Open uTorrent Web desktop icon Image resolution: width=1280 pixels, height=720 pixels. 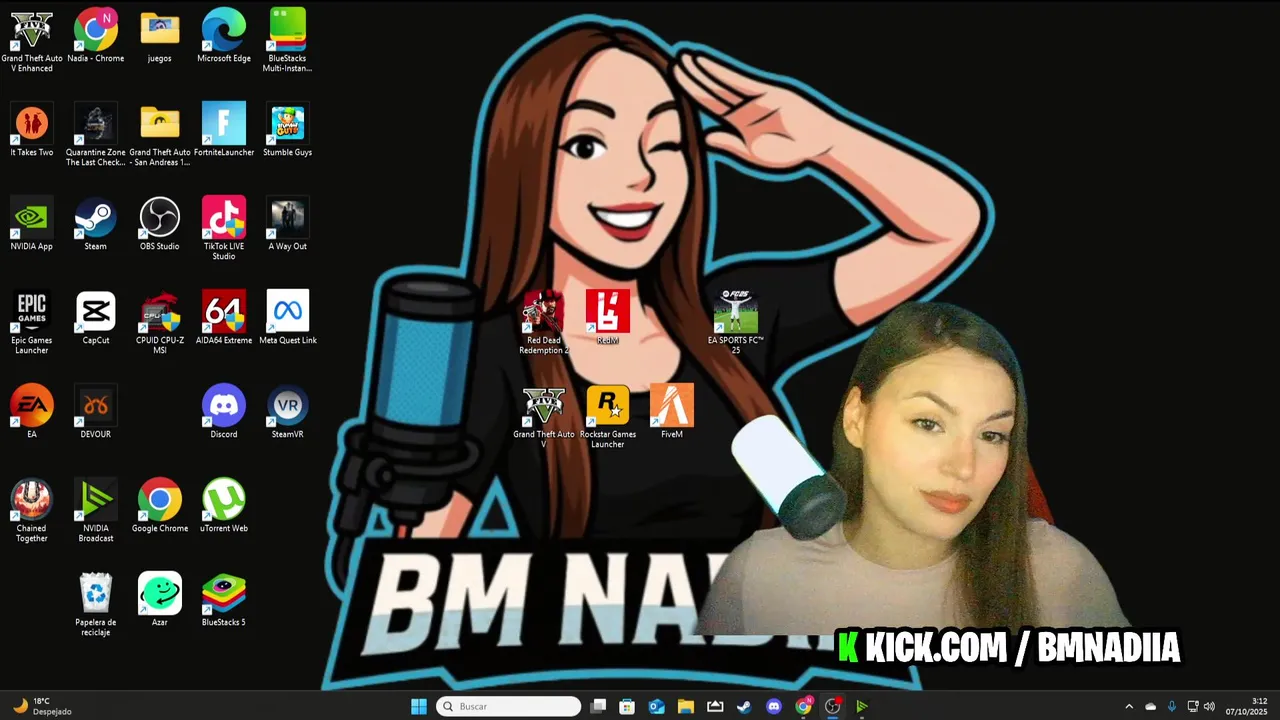point(224,506)
